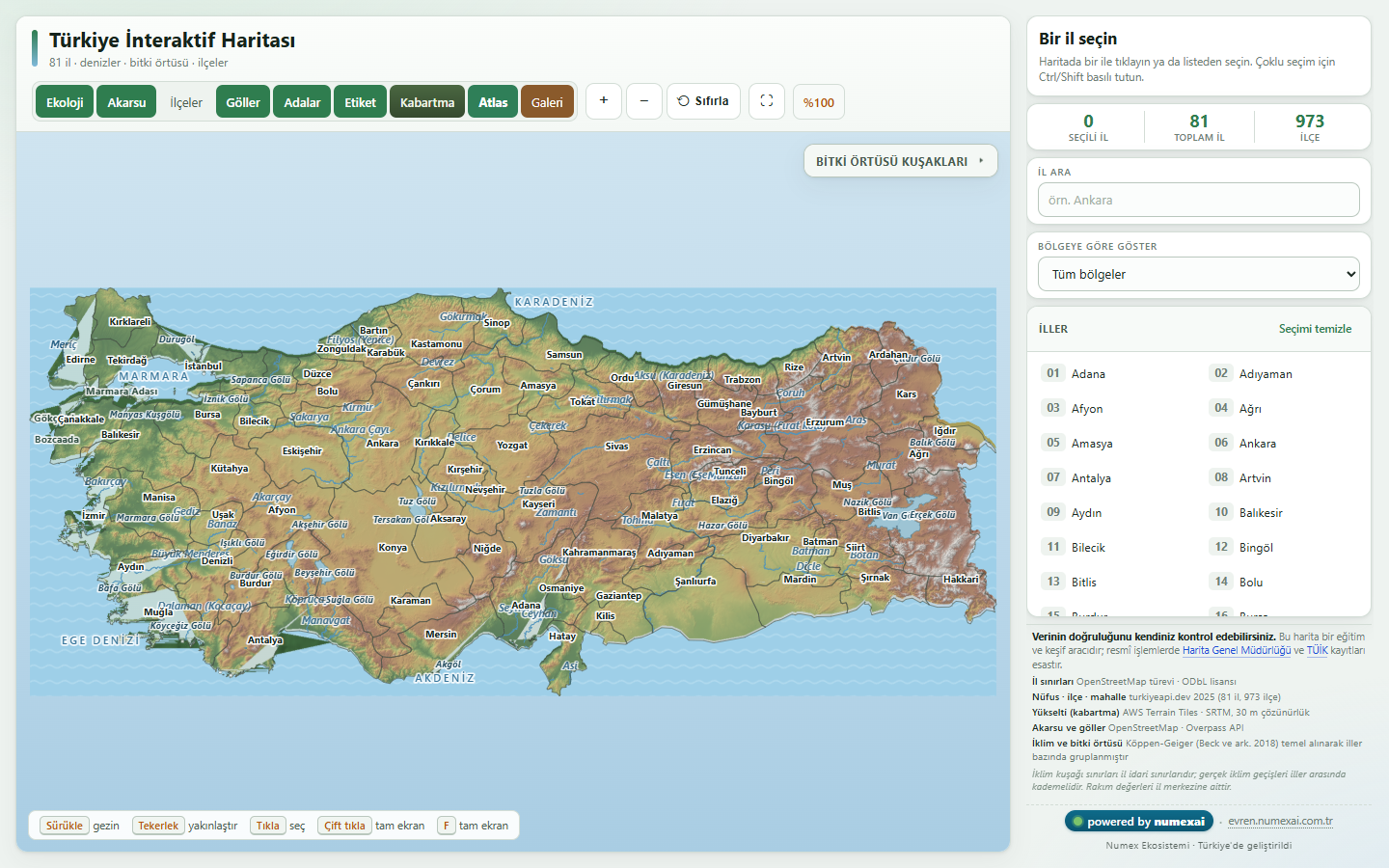Open the evren.numexai.com.tr link

[1280, 822]
